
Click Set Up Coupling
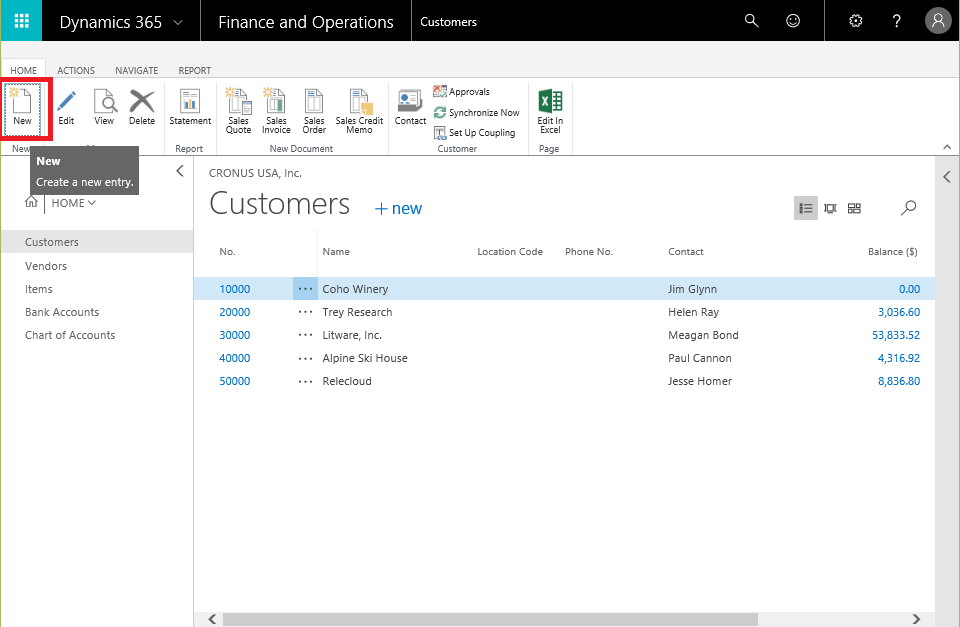pos(474,133)
